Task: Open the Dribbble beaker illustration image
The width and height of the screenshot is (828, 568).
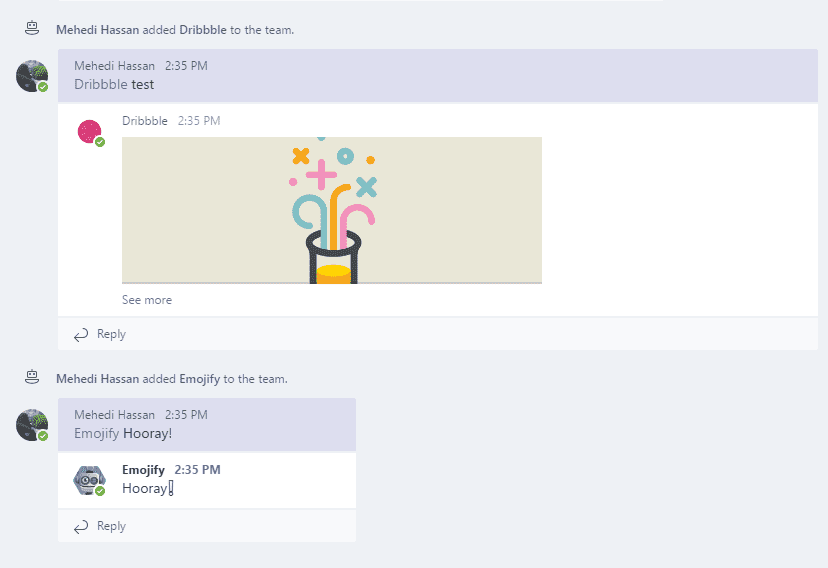Action: tap(331, 210)
